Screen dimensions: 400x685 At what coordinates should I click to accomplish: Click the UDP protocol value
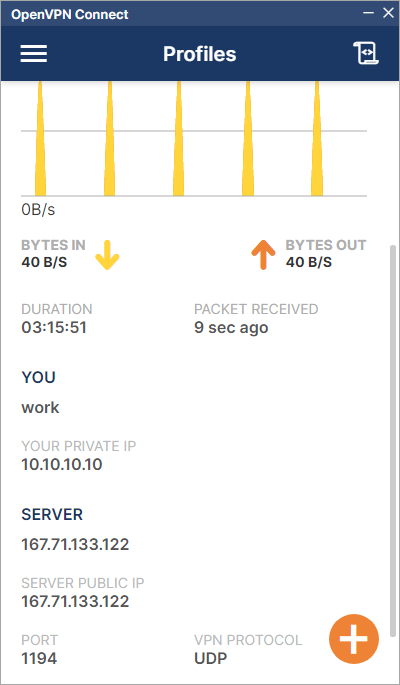210,658
